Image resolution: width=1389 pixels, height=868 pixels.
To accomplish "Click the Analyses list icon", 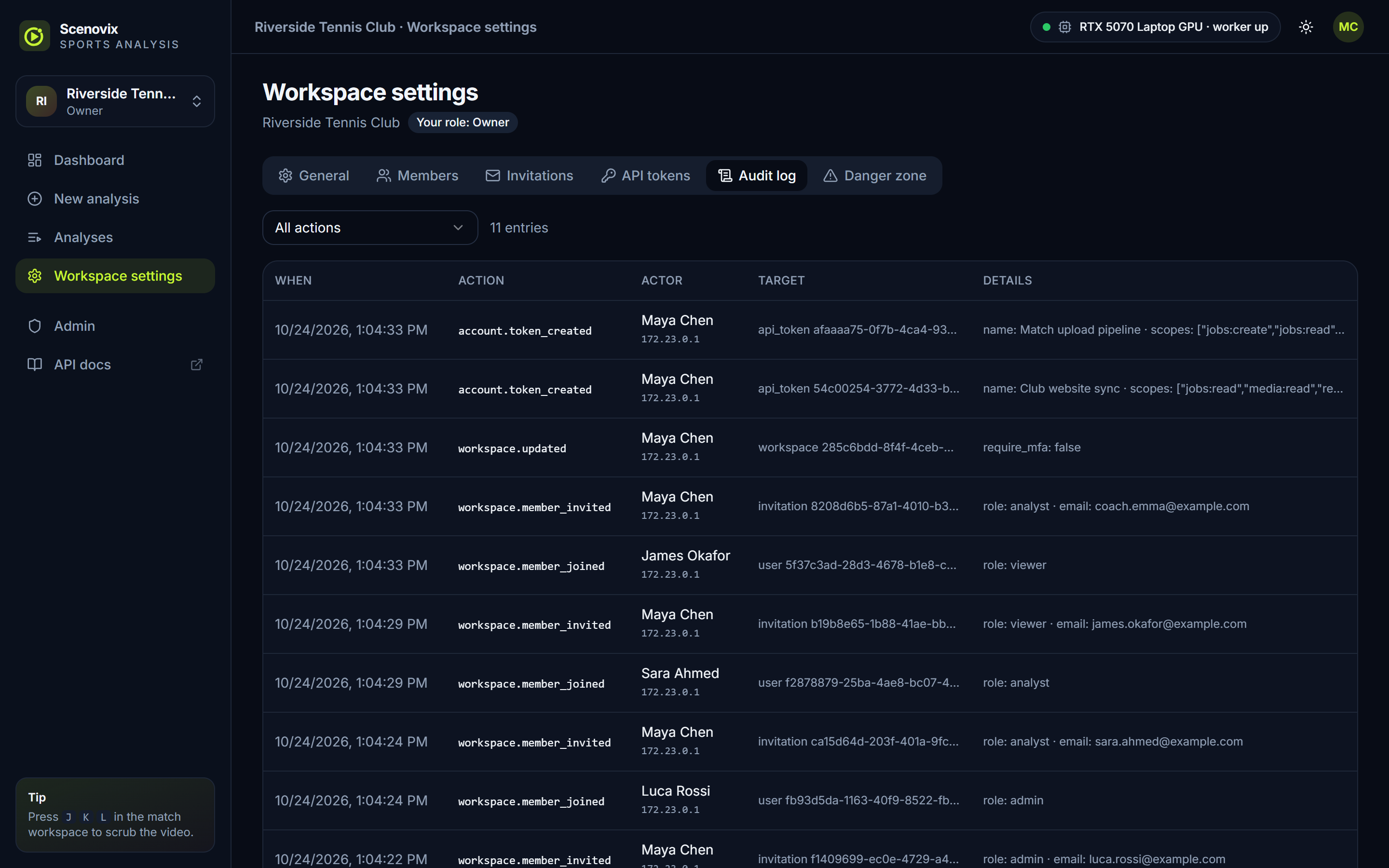I will tap(34, 238).
